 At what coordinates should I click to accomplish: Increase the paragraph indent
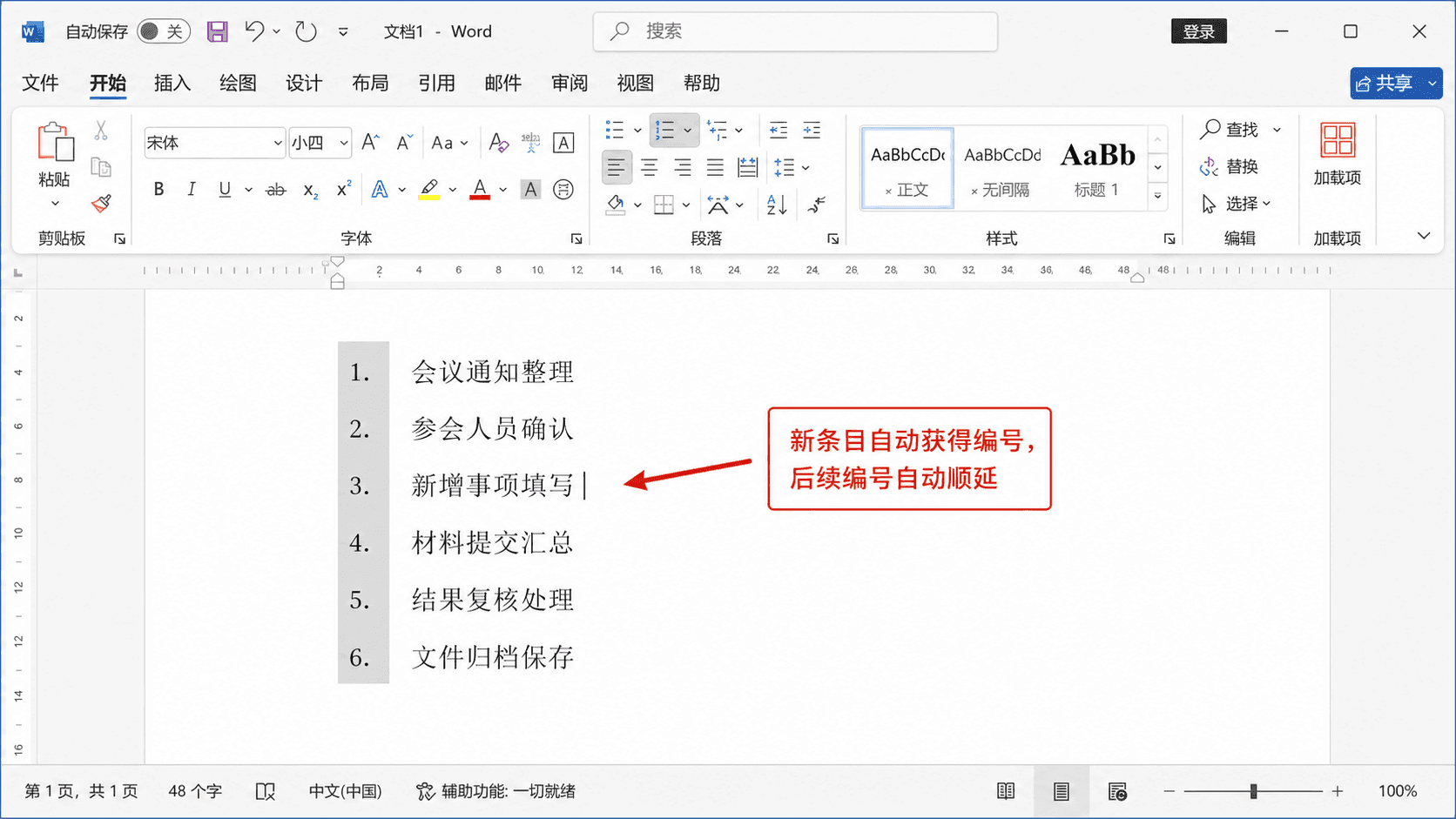click(812, 131)
